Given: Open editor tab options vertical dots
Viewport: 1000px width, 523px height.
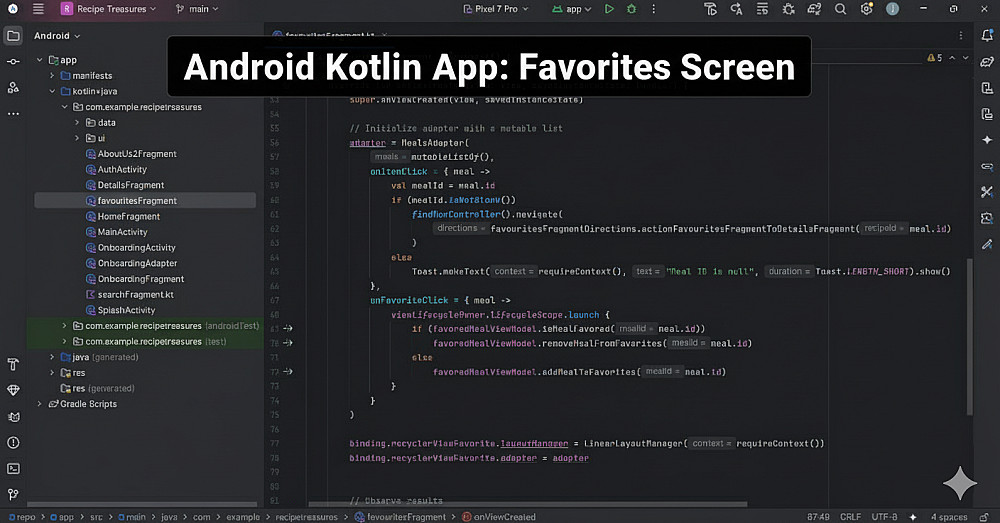Looking at the screenshot, I should pos(960,36).
